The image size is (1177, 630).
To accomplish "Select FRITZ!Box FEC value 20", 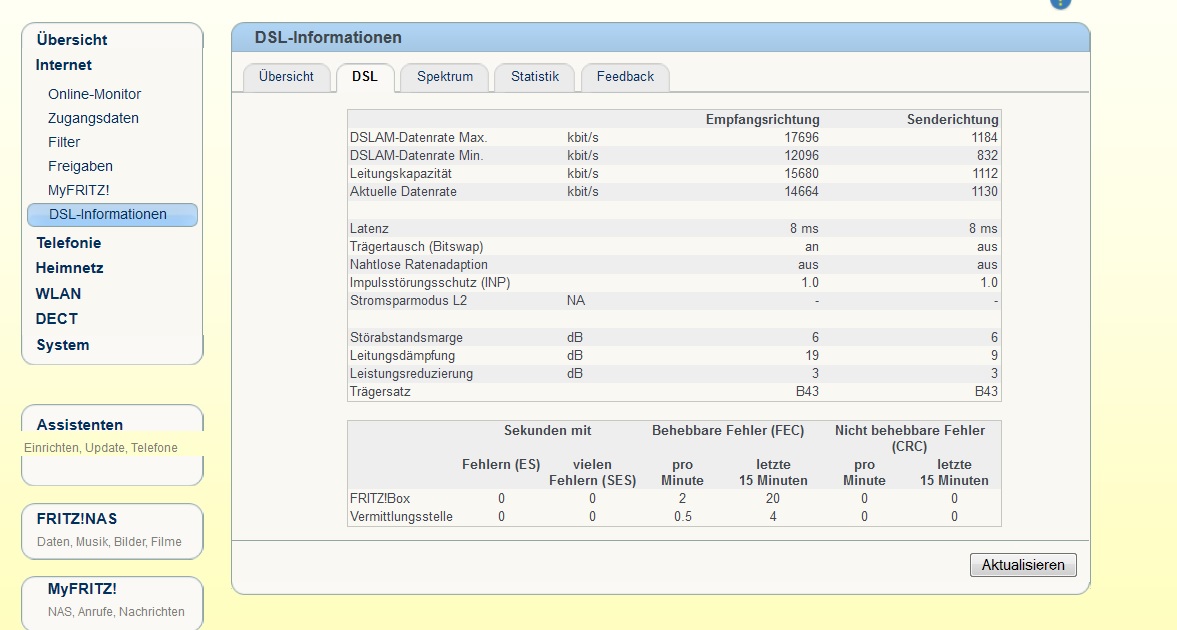I will (x=772, y=499).
